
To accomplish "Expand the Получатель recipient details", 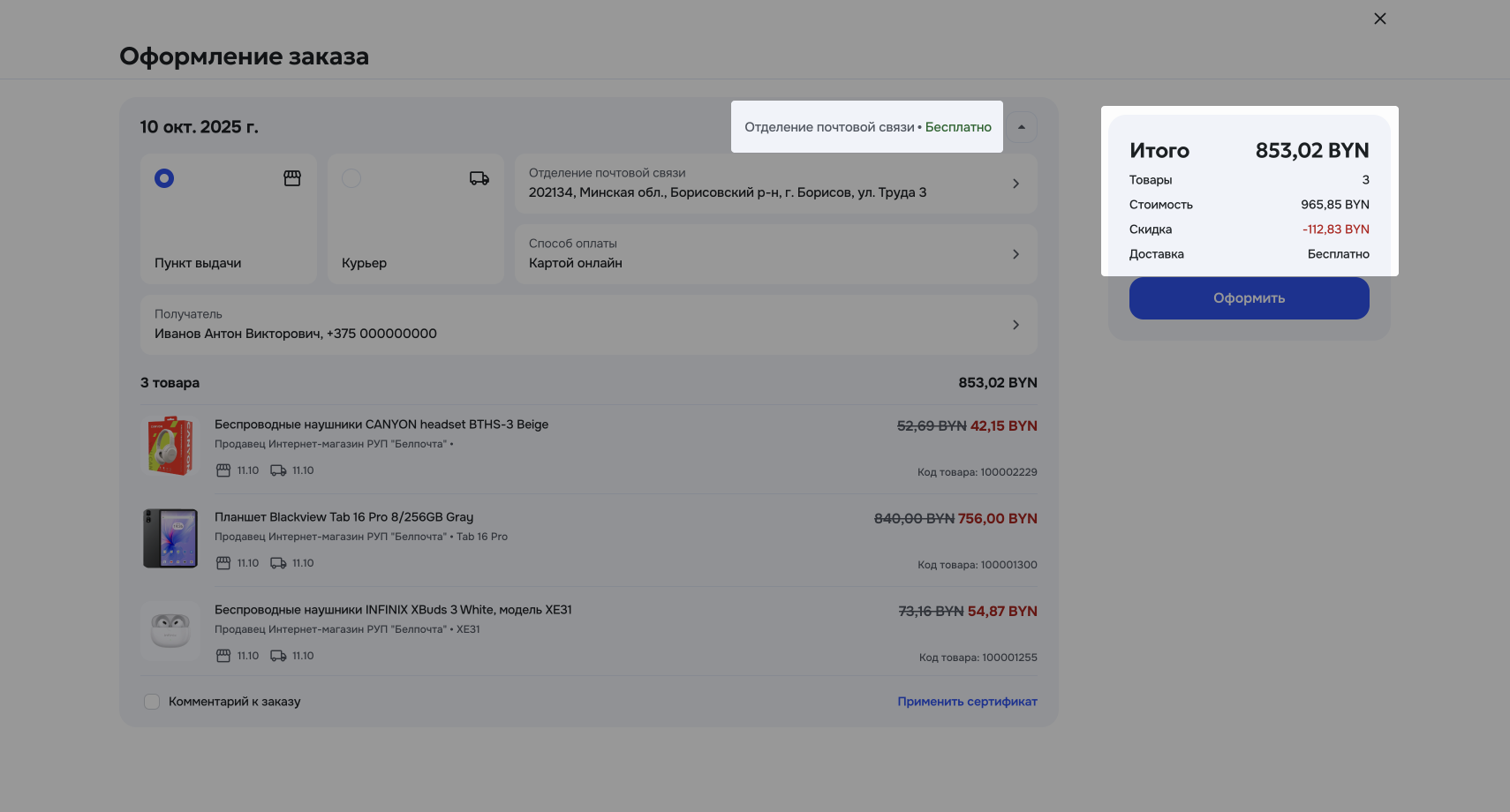I will [588, 325].
